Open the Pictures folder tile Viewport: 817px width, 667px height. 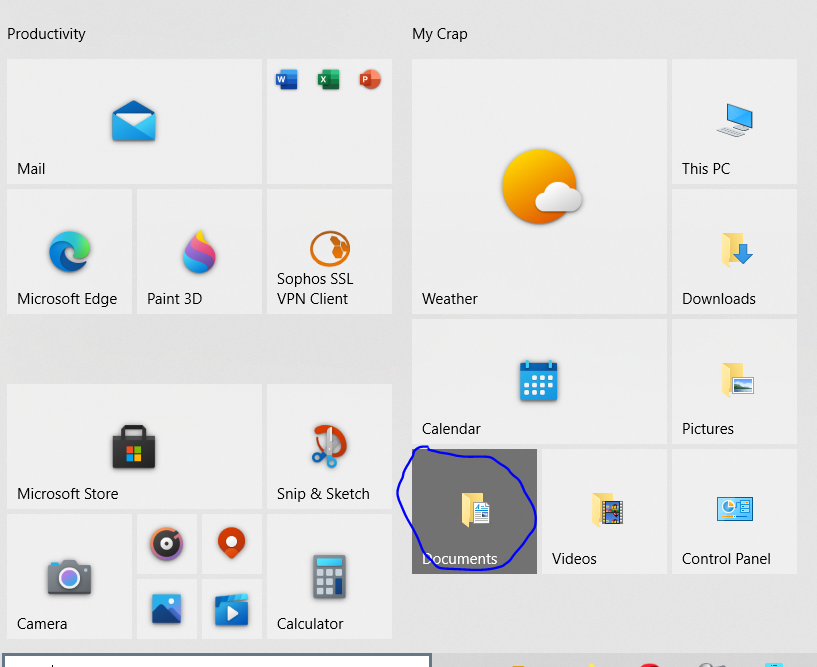(734, 381)
